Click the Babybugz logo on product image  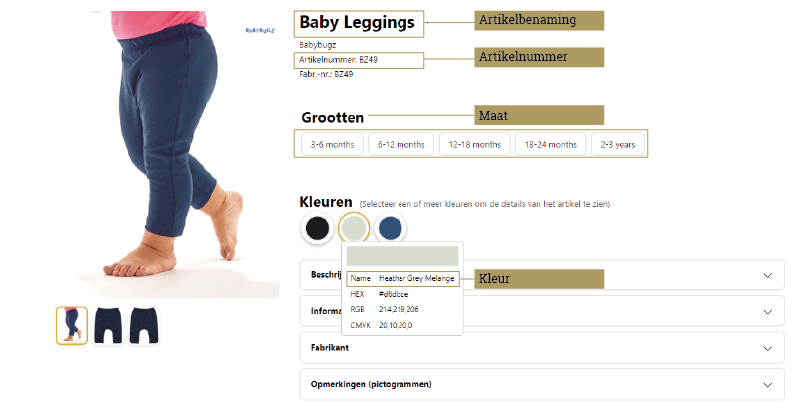pos(260,31)
